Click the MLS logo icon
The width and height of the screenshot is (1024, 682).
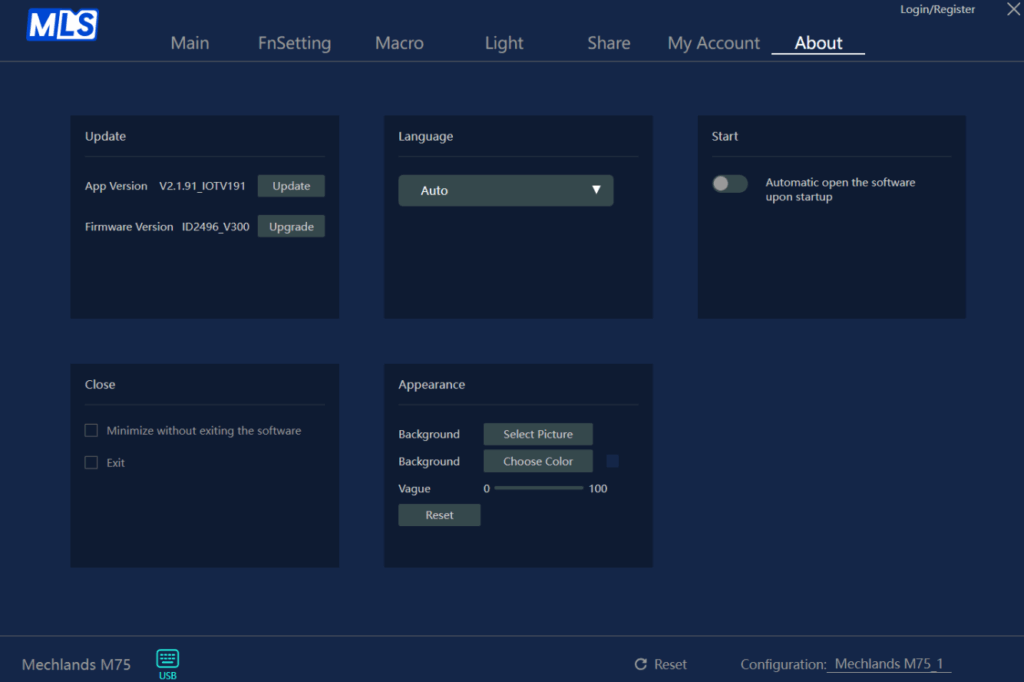(x=62, y=25)
